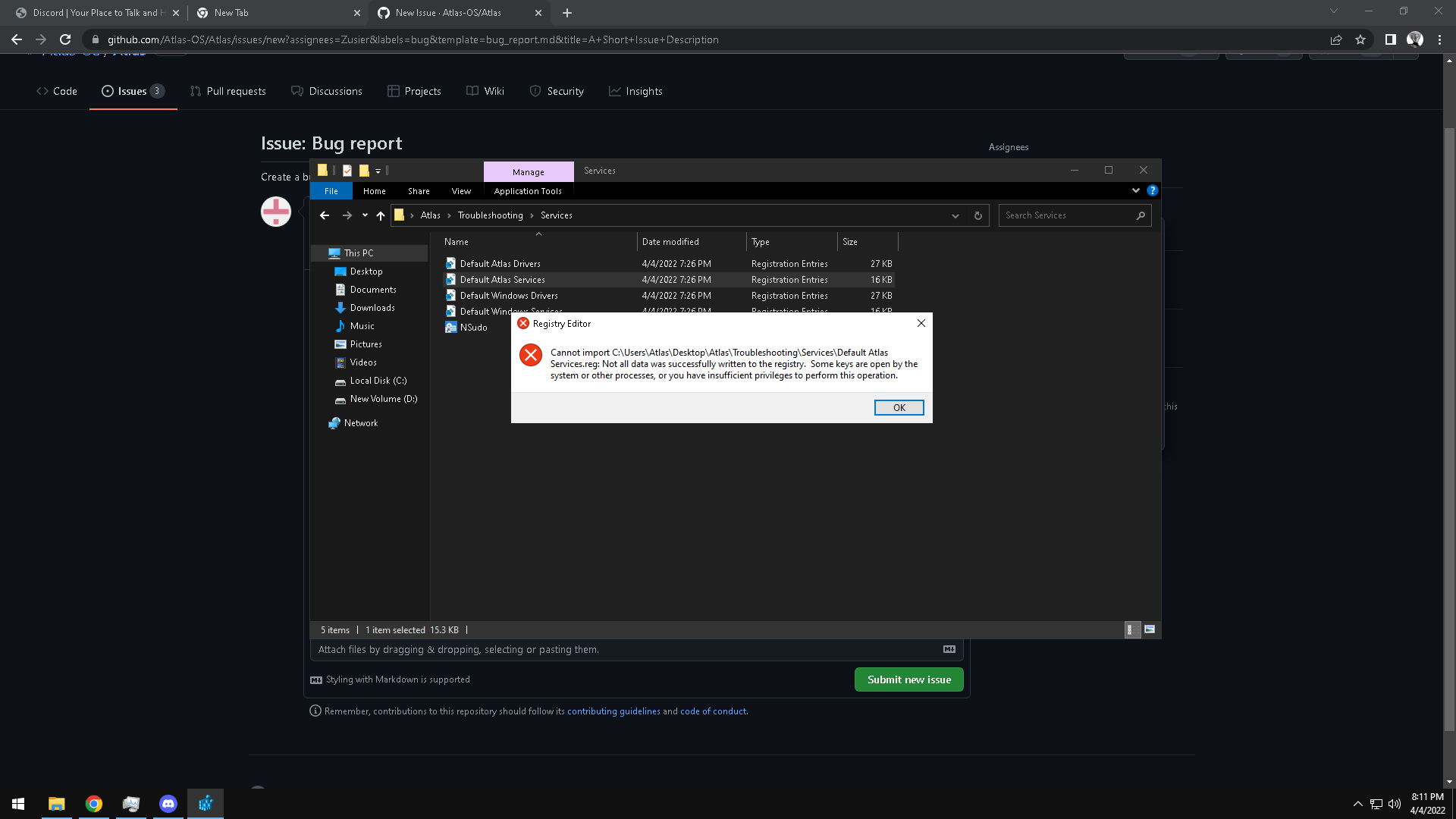Open the GitHub Discussions tab

tap(327, 91)
